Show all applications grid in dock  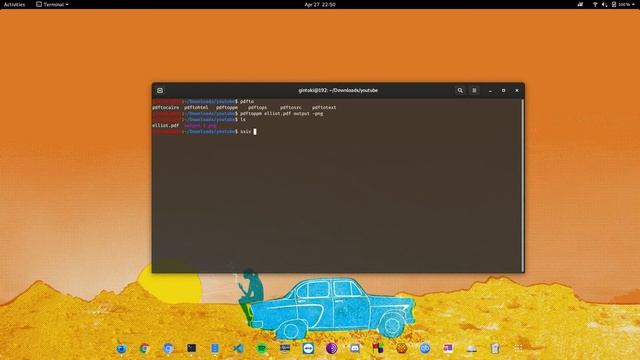pos(518,348)
